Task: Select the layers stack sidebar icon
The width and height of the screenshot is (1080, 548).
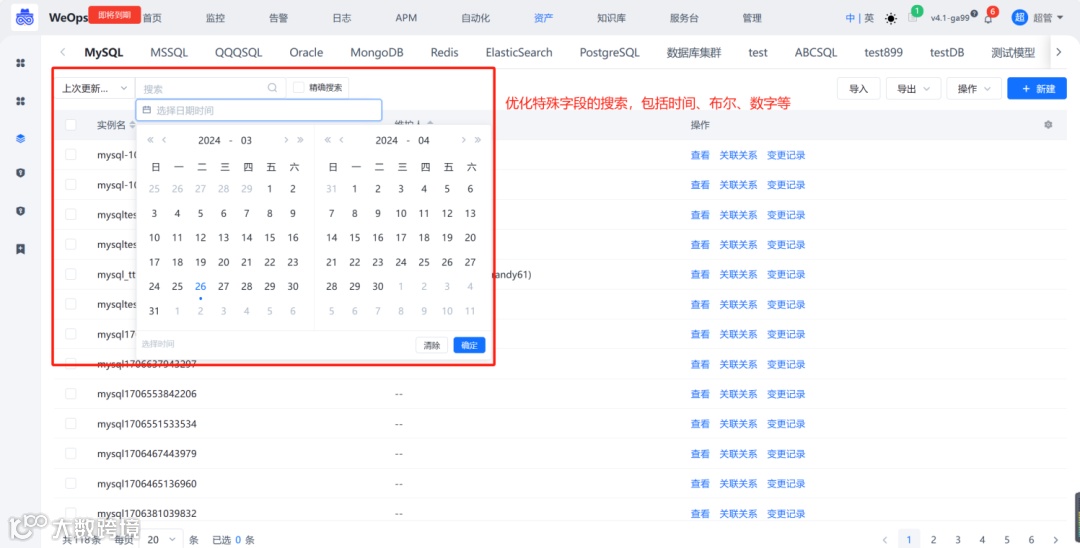Action: 21,138
